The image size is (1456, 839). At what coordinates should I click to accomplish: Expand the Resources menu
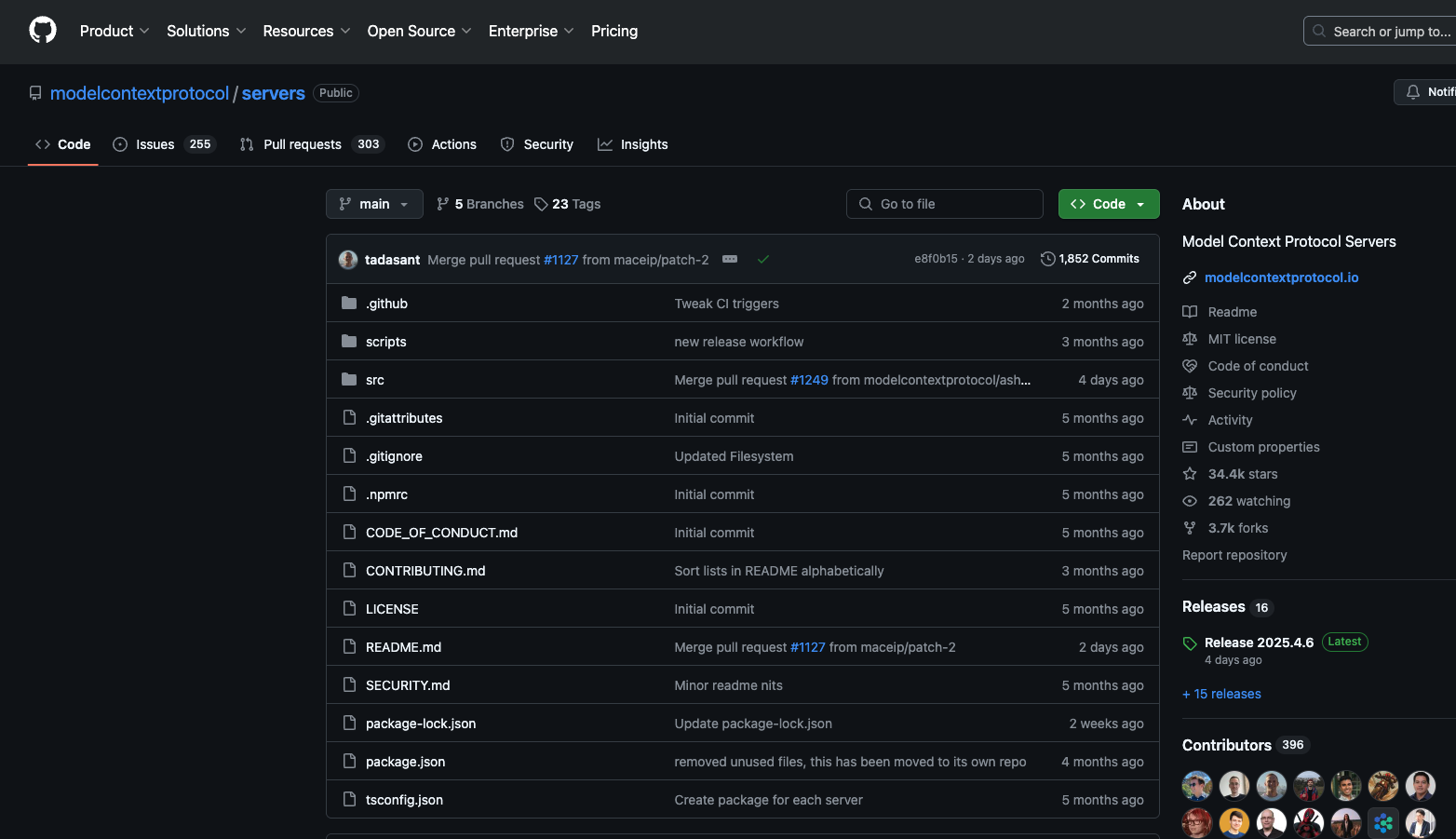[x=306, y=31]
